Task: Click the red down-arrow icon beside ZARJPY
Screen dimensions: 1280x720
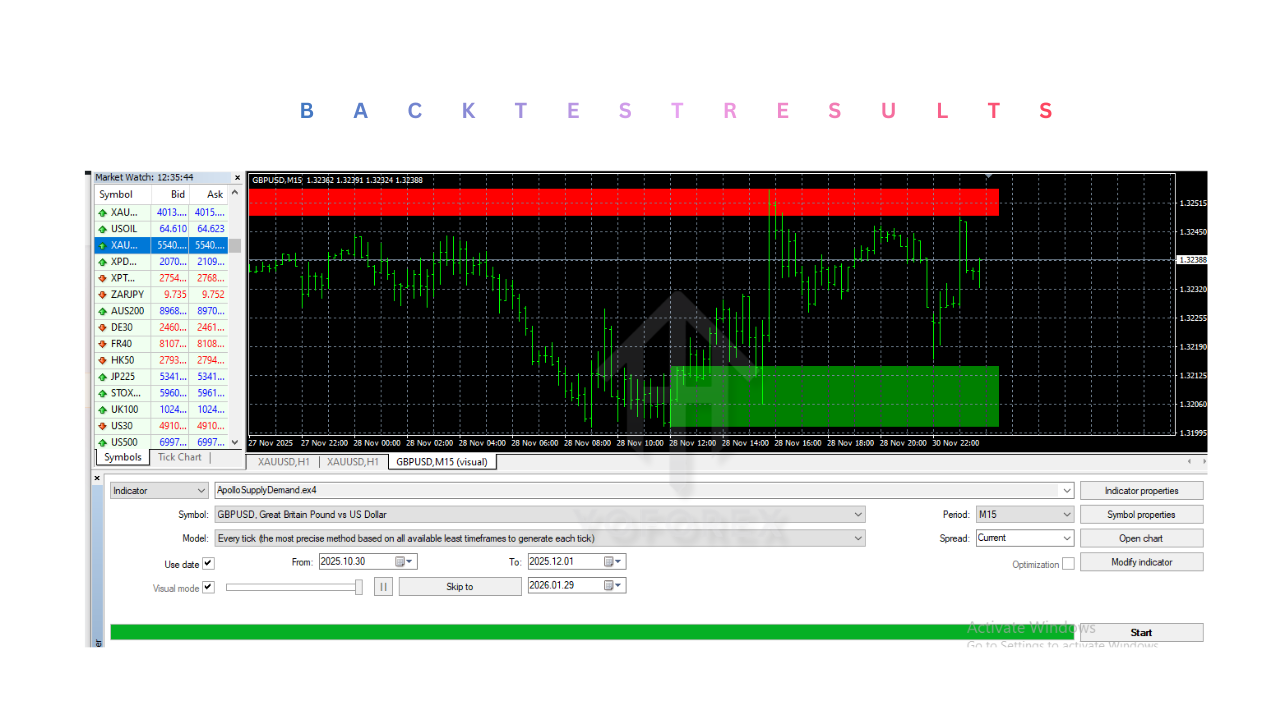Action: click(x=103, y=294)
